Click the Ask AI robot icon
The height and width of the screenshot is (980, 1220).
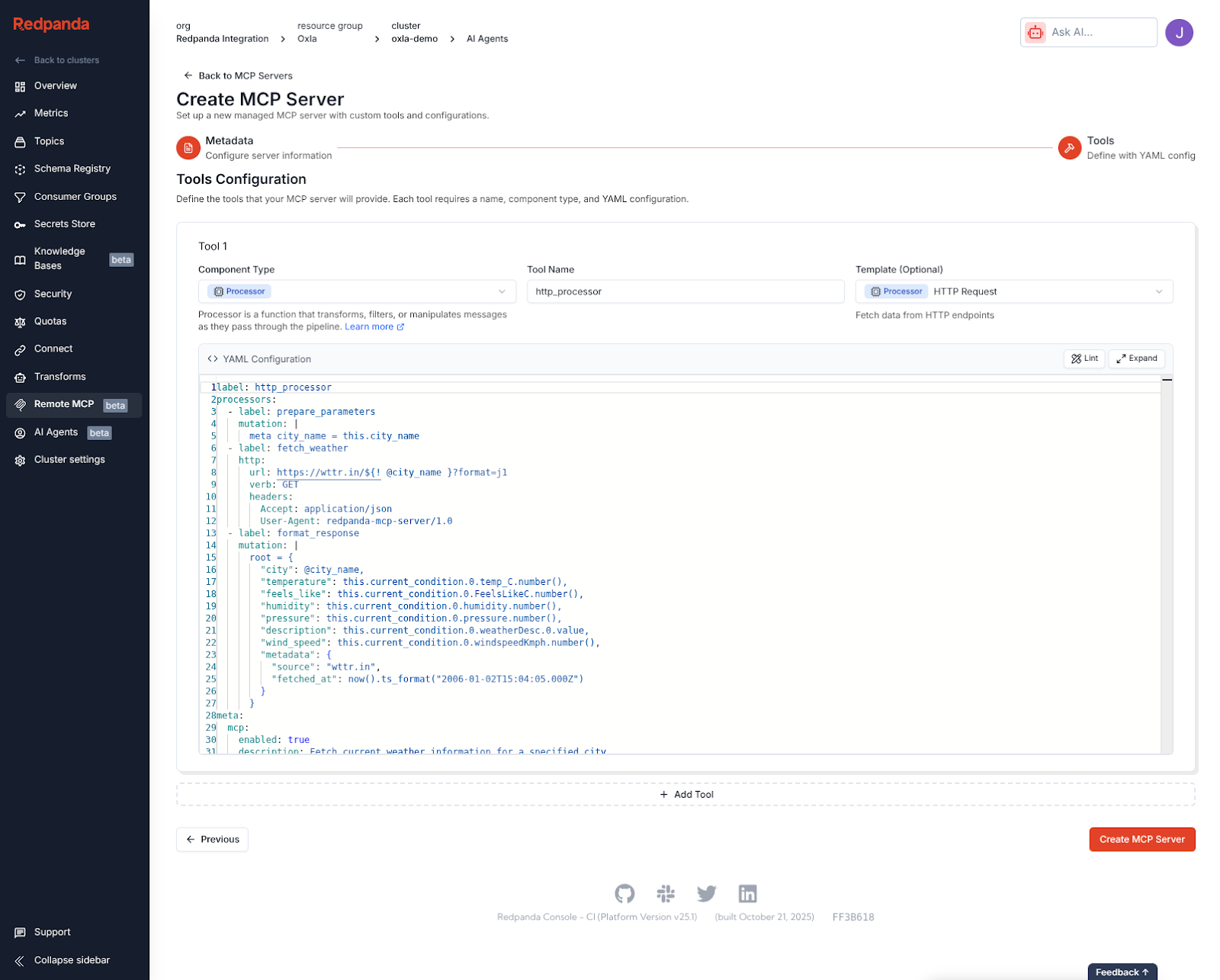[1035, 33]
